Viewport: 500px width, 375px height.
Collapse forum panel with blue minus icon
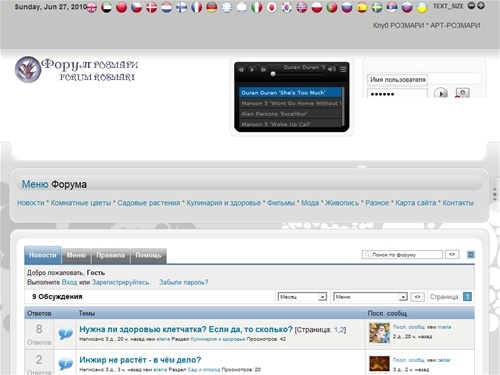click(471, 255)
